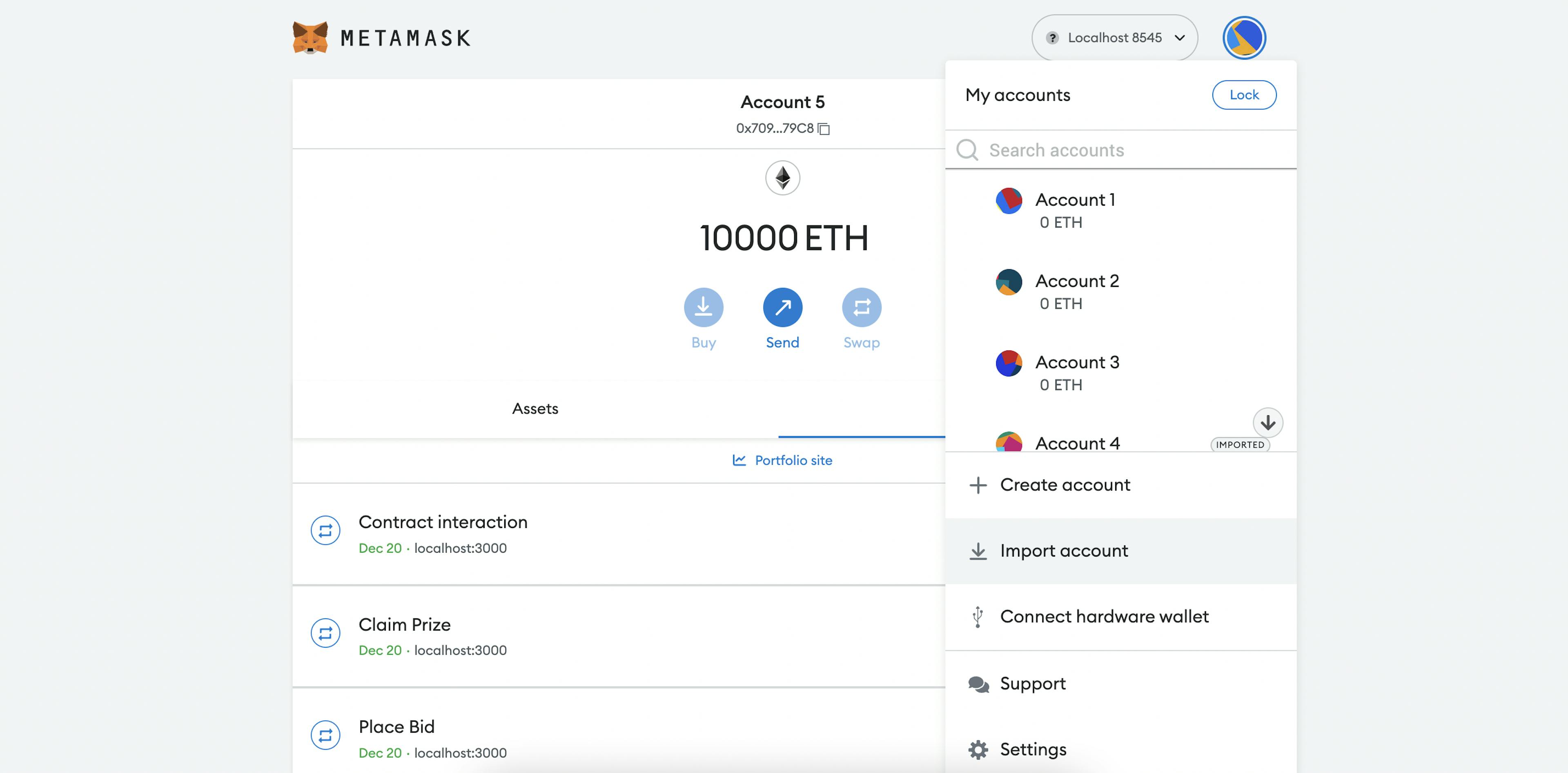Click the 10000 ETH balance
Image resolution: width=1568 pixels, height=773 pixels.
784,238
